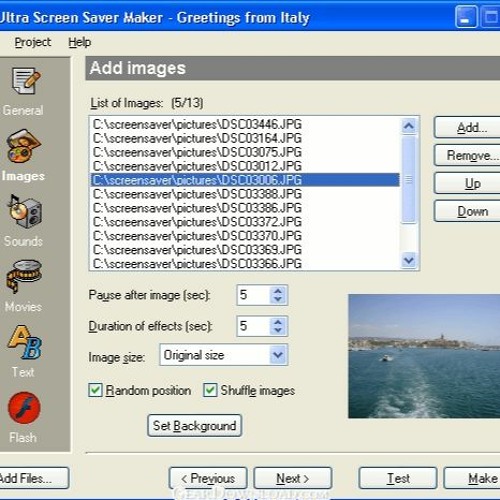Image resolution: width=500 pixels, height=500 pixels.
Task: Select DSC03366.JPG in the list
Action: [245, 263]
